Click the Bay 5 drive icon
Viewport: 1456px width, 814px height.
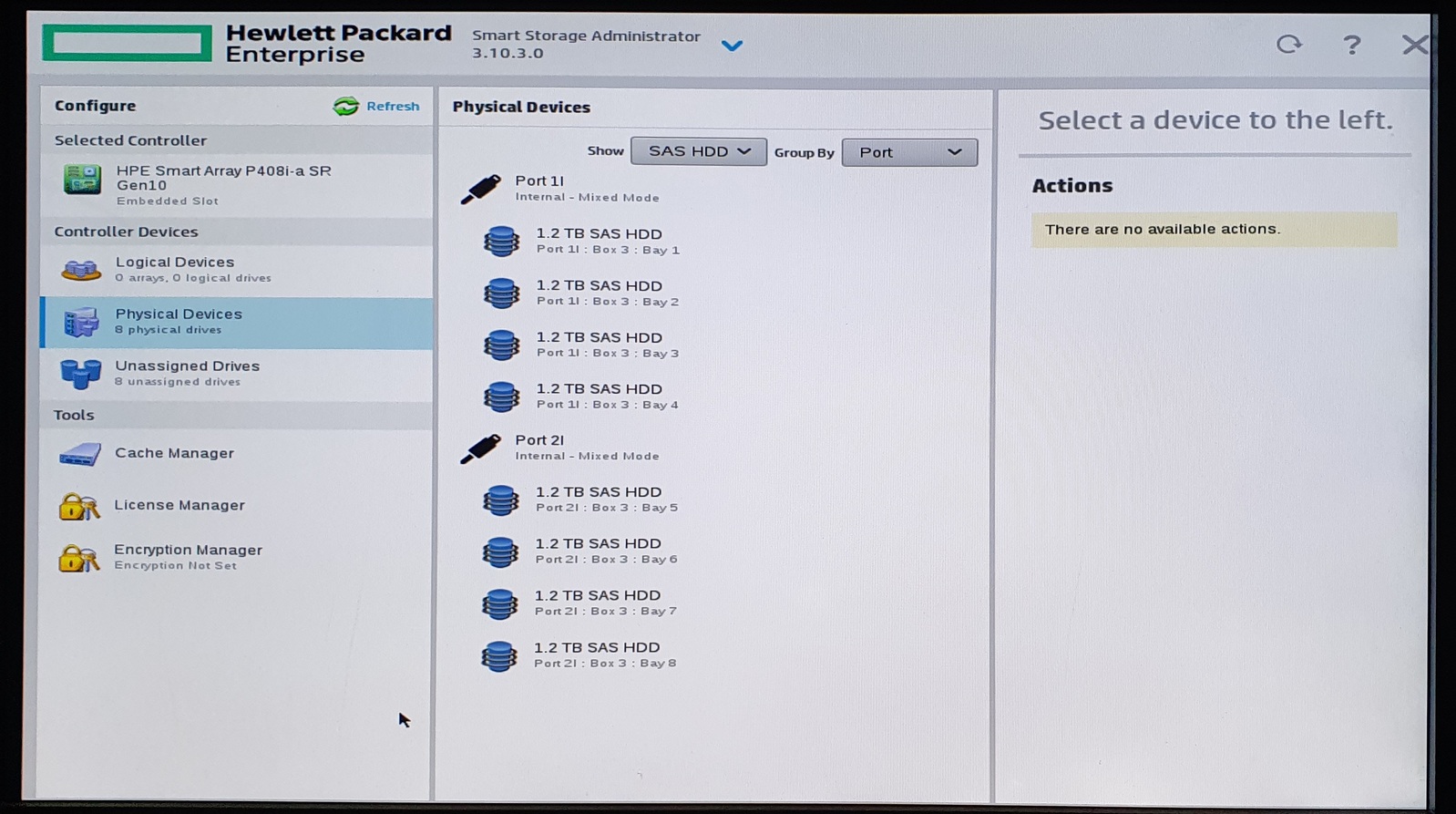click(x=500, y=500)
